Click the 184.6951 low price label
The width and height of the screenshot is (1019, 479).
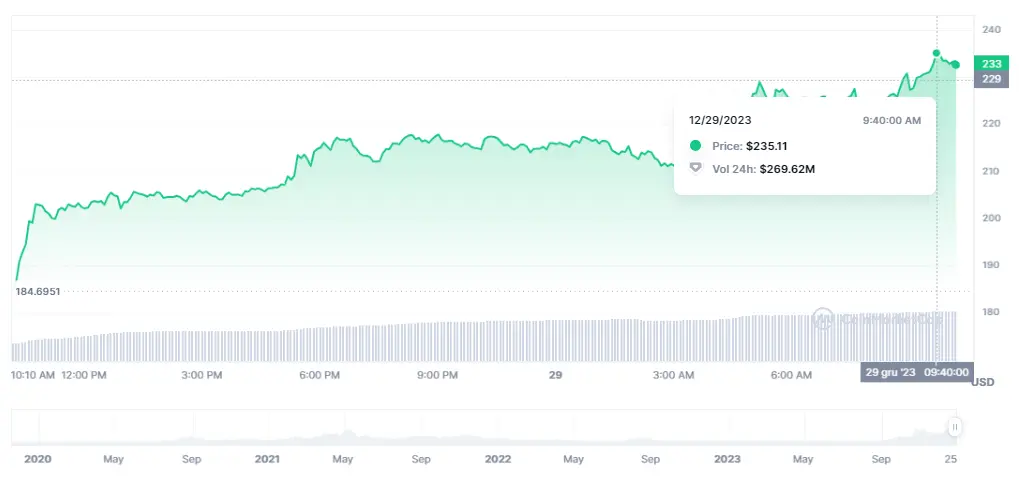40,291
